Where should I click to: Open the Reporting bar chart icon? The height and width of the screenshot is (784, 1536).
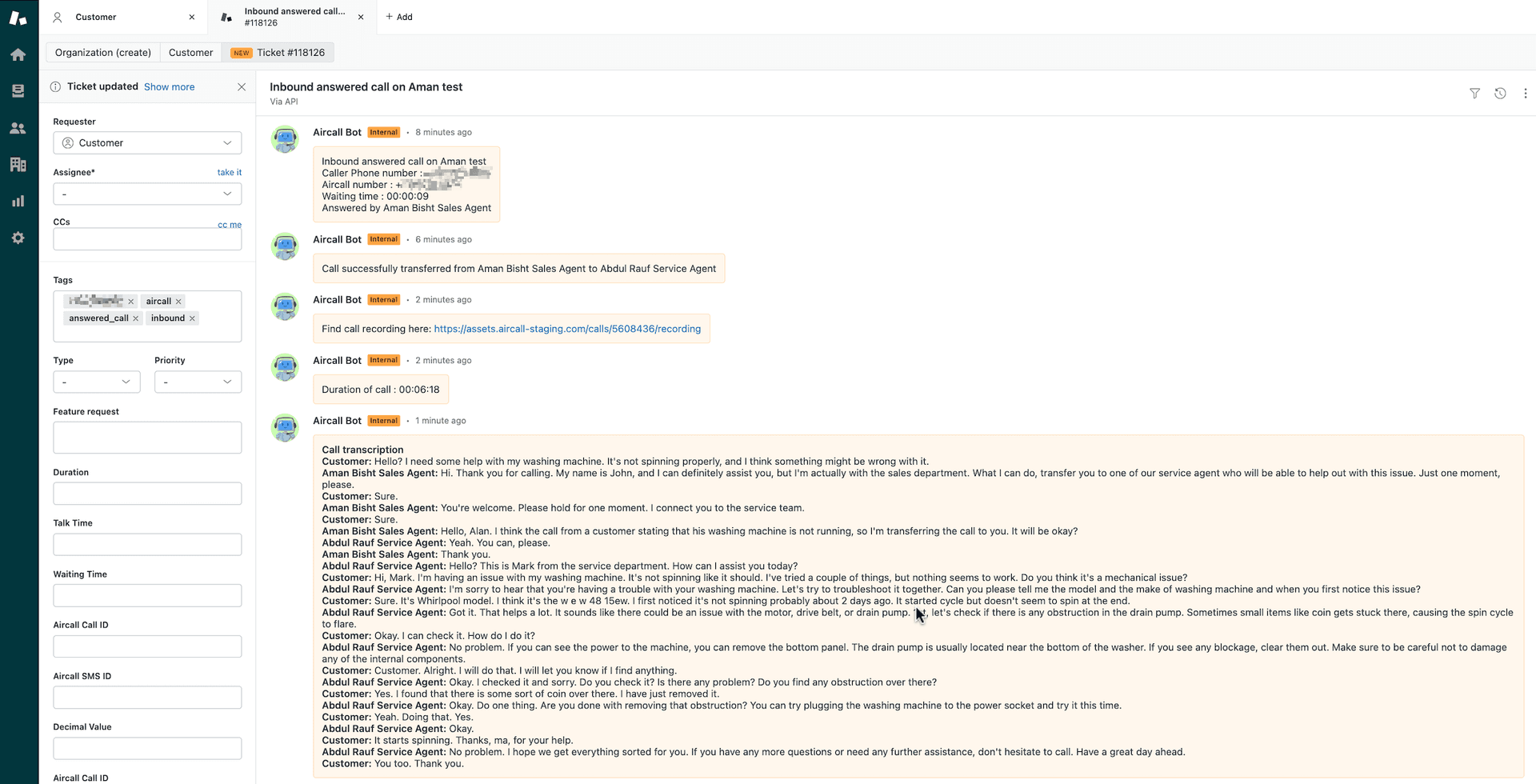pos(18,201)
